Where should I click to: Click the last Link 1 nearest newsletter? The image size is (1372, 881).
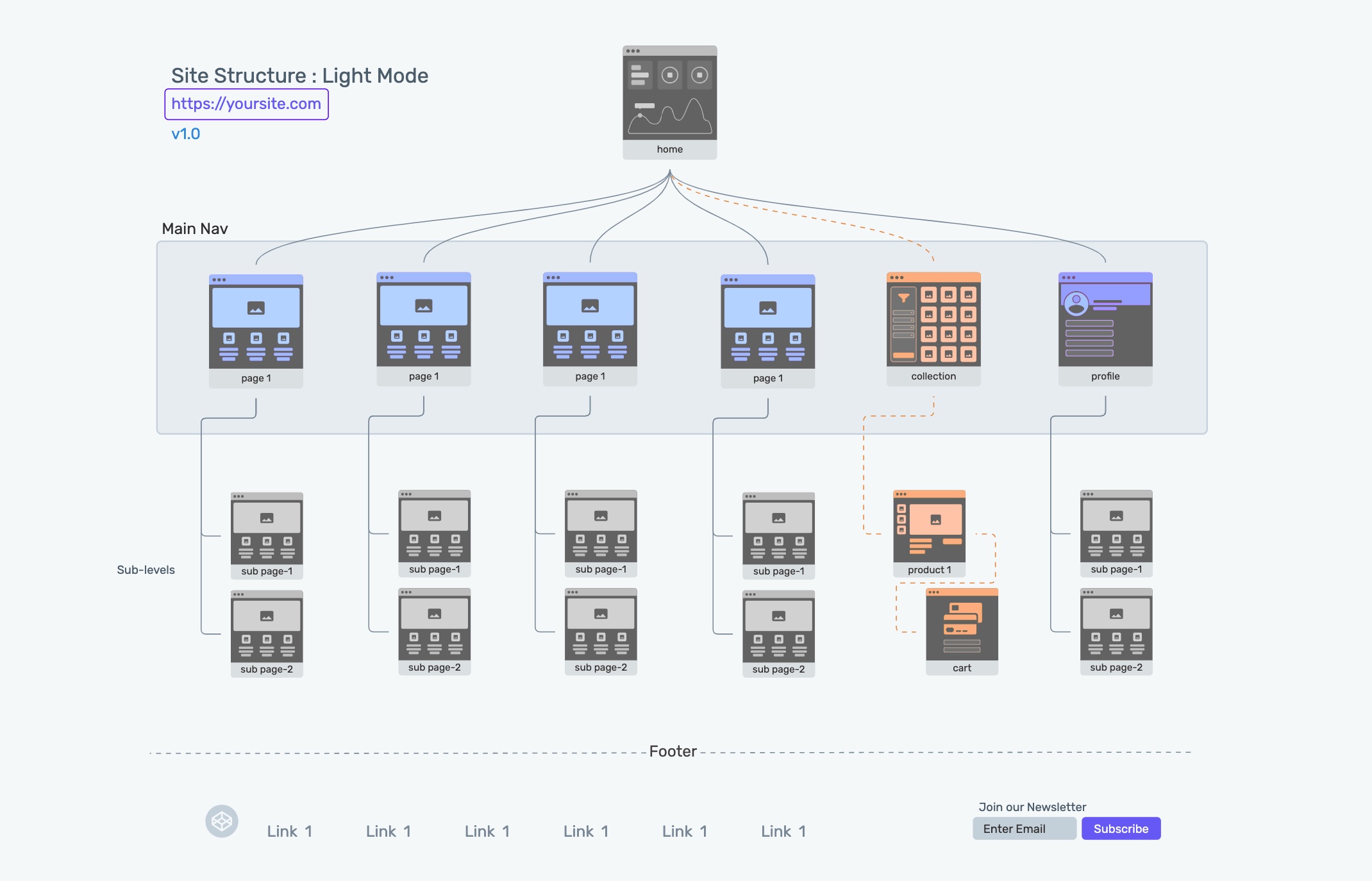tap(783, 832)
